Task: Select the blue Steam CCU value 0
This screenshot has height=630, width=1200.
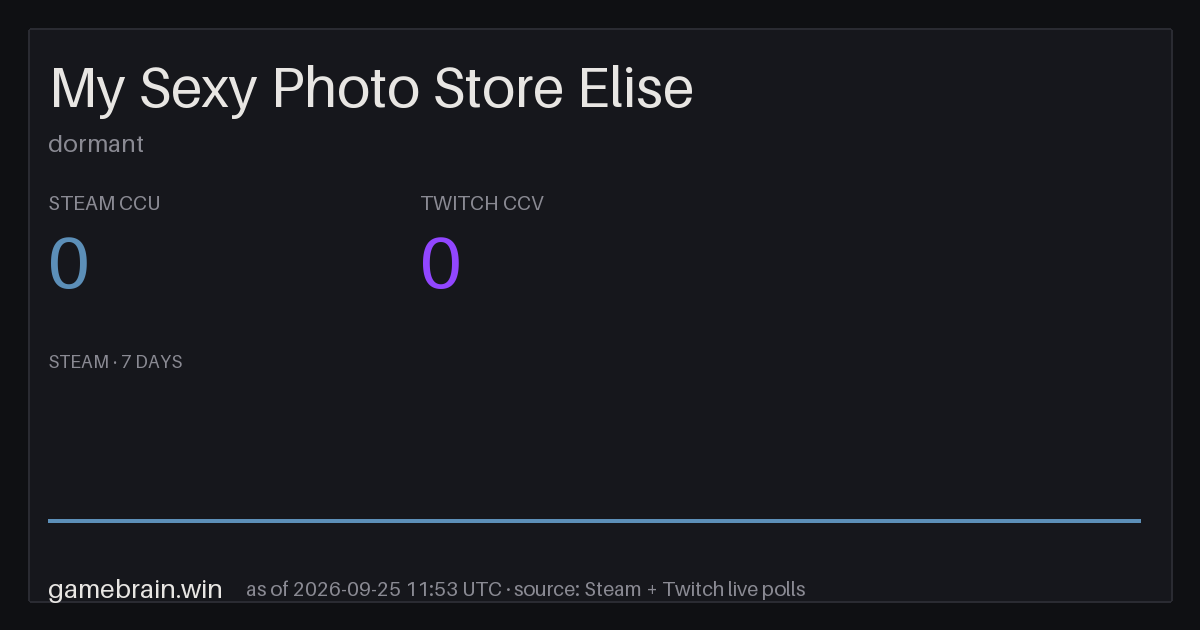Action: tap(69, 264)
